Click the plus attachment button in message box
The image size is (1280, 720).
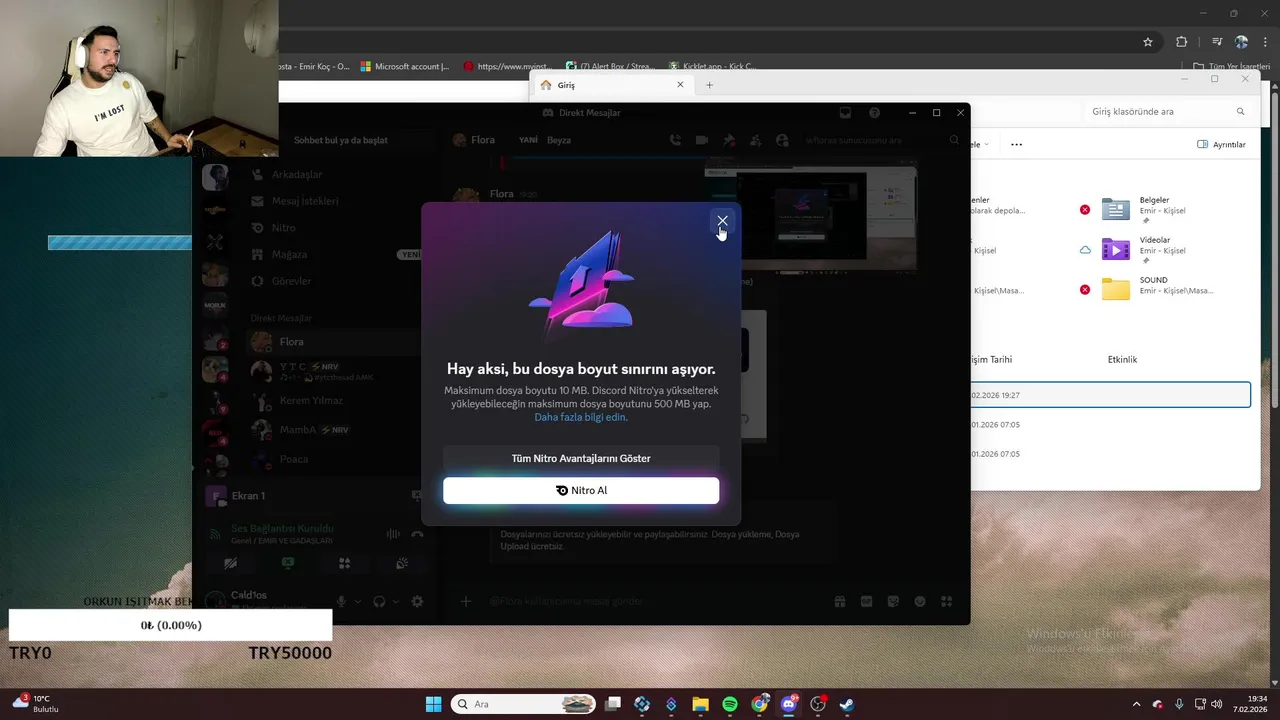point(465,601)
